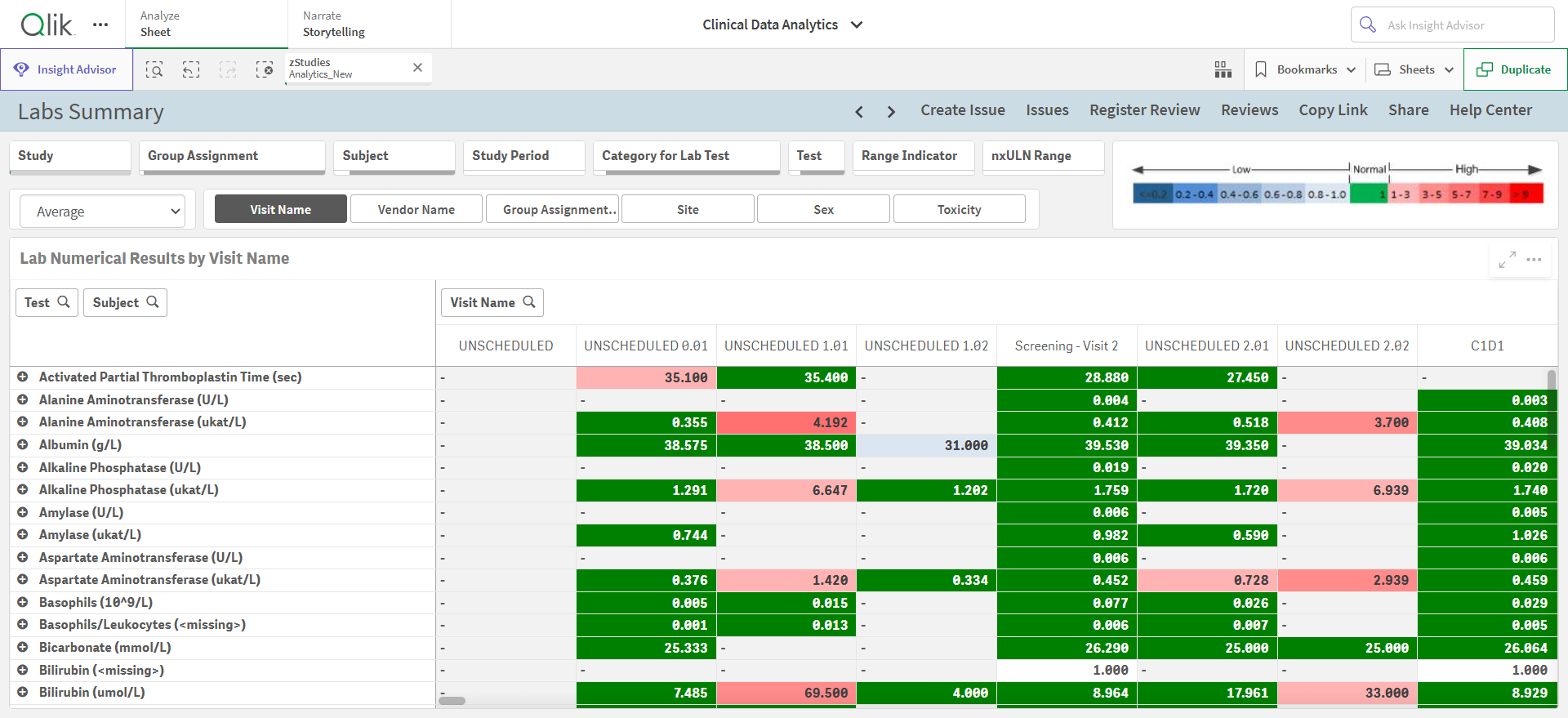Click the green Normal range swatch
Viewport: 1568px width, 718px height.
(x=1369, y=194)
